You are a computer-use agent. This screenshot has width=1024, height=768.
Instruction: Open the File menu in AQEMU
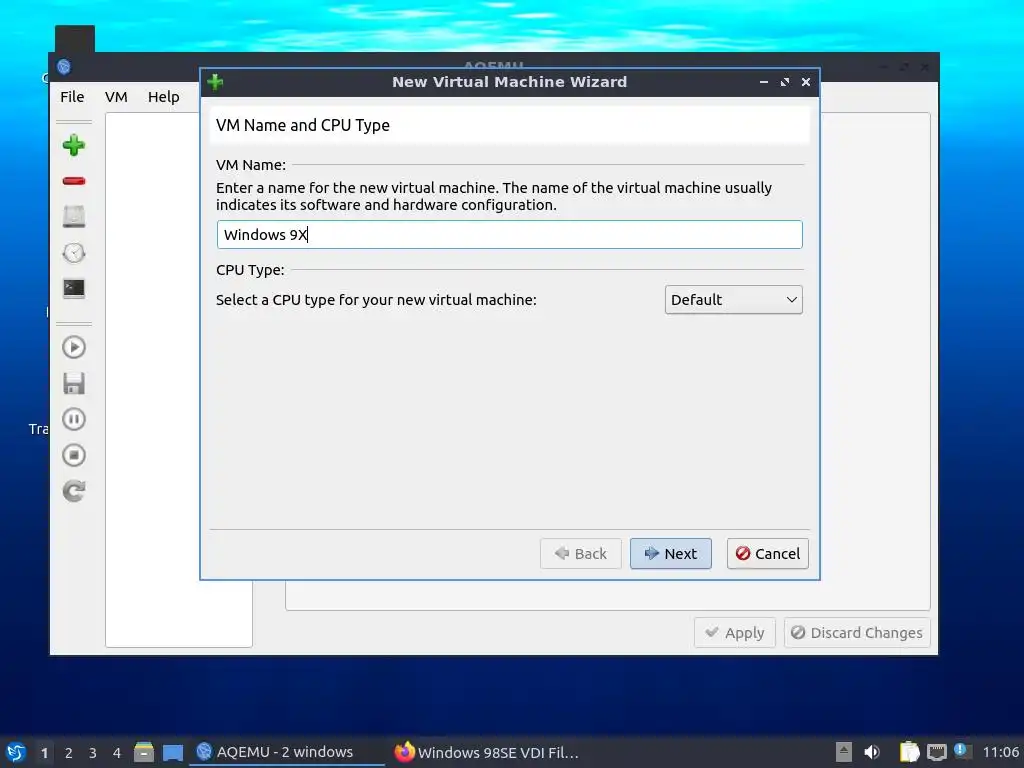72,97
